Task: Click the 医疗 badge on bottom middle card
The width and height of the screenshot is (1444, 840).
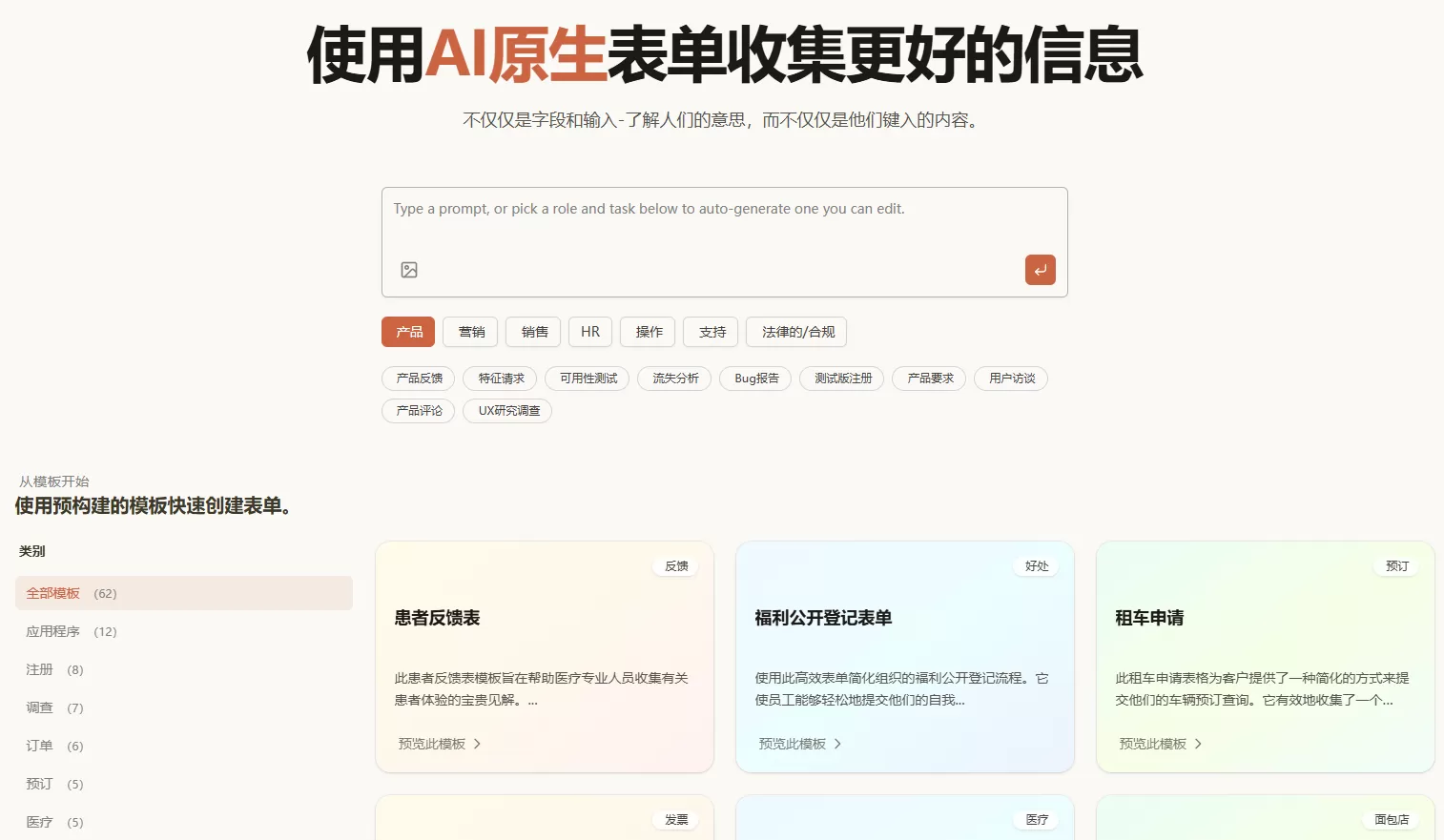Action: (x=1035, y=819)
